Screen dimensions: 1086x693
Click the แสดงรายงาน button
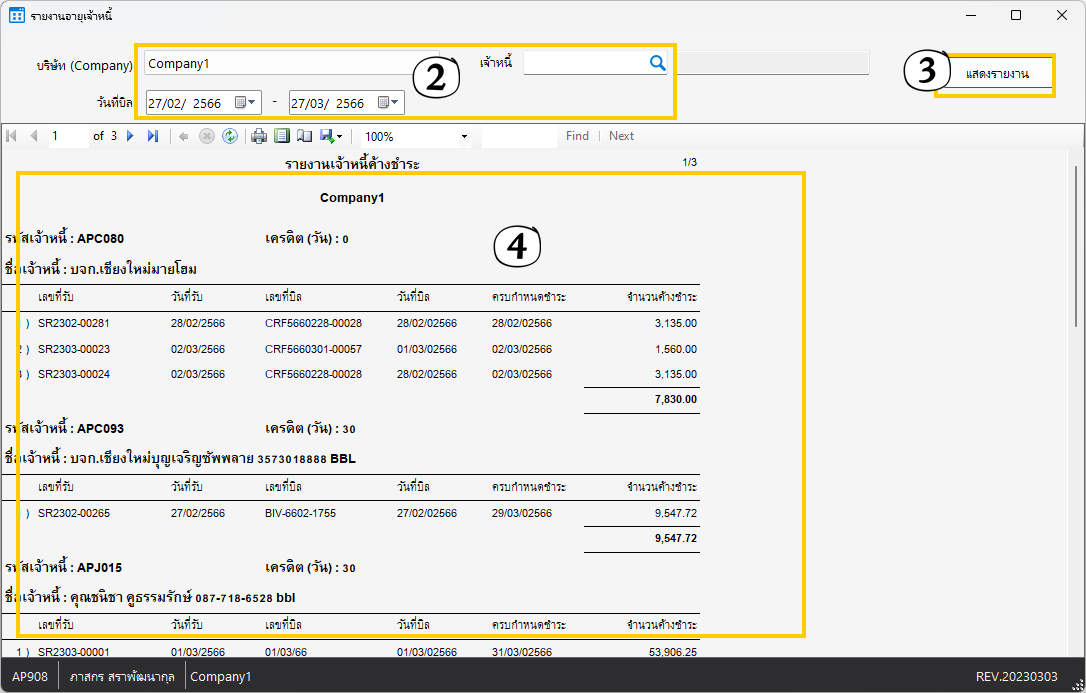pyautogui.click(x=996, y=75)
